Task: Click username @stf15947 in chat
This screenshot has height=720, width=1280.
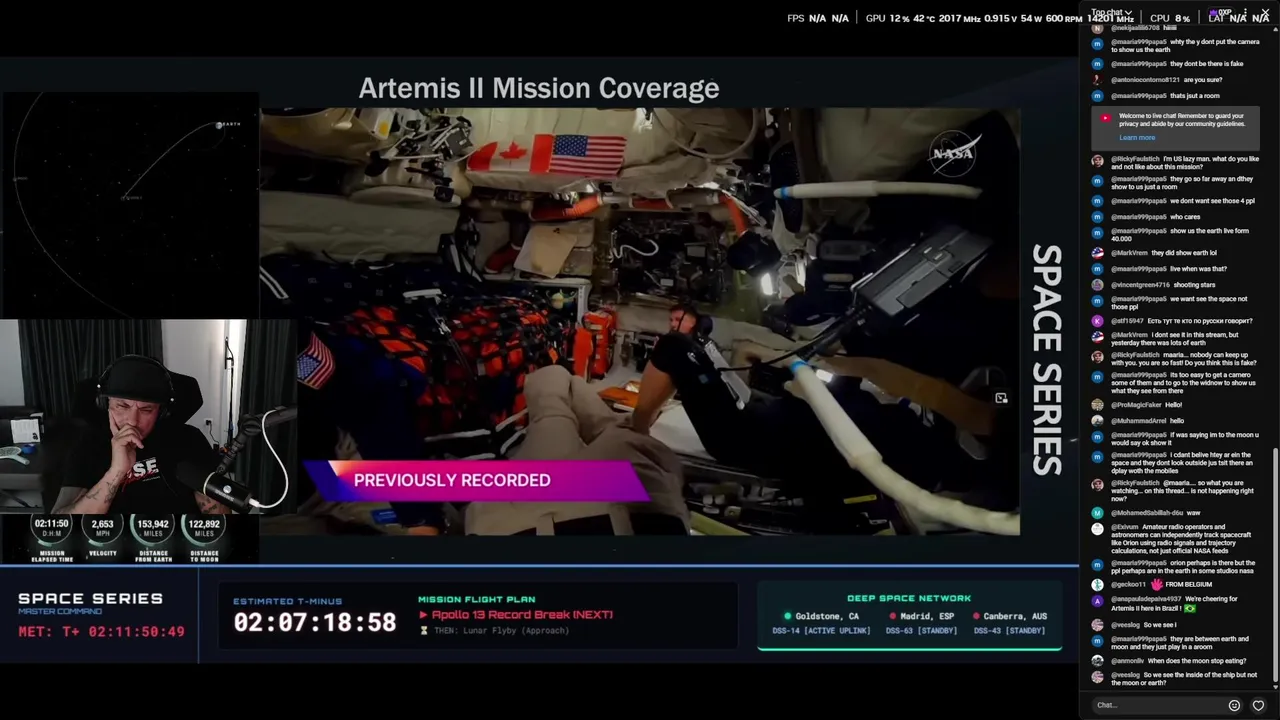Action: click(x=1129, y=321)
